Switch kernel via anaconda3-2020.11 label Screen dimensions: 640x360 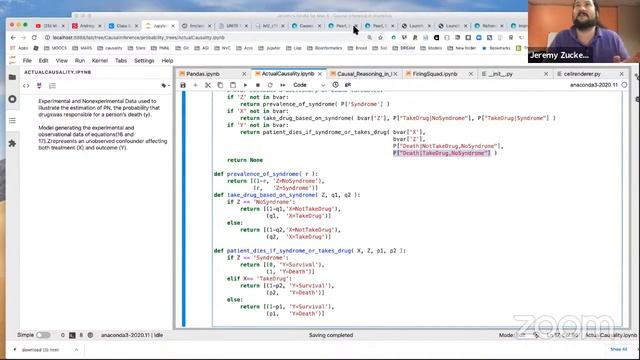(x=593, y=85)
